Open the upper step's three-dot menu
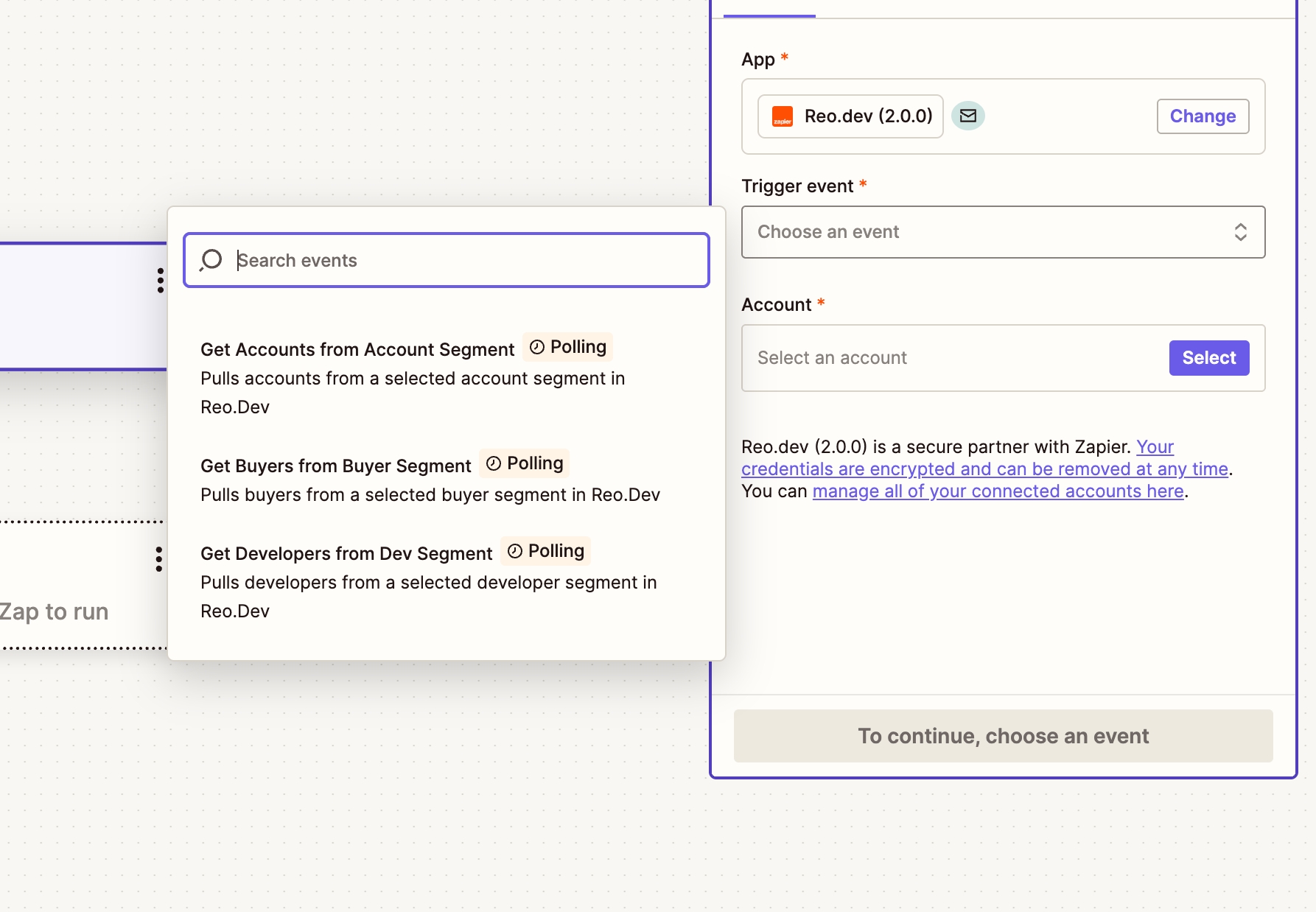The width and height of the screenshot is (1316, 912). (160, 281)
